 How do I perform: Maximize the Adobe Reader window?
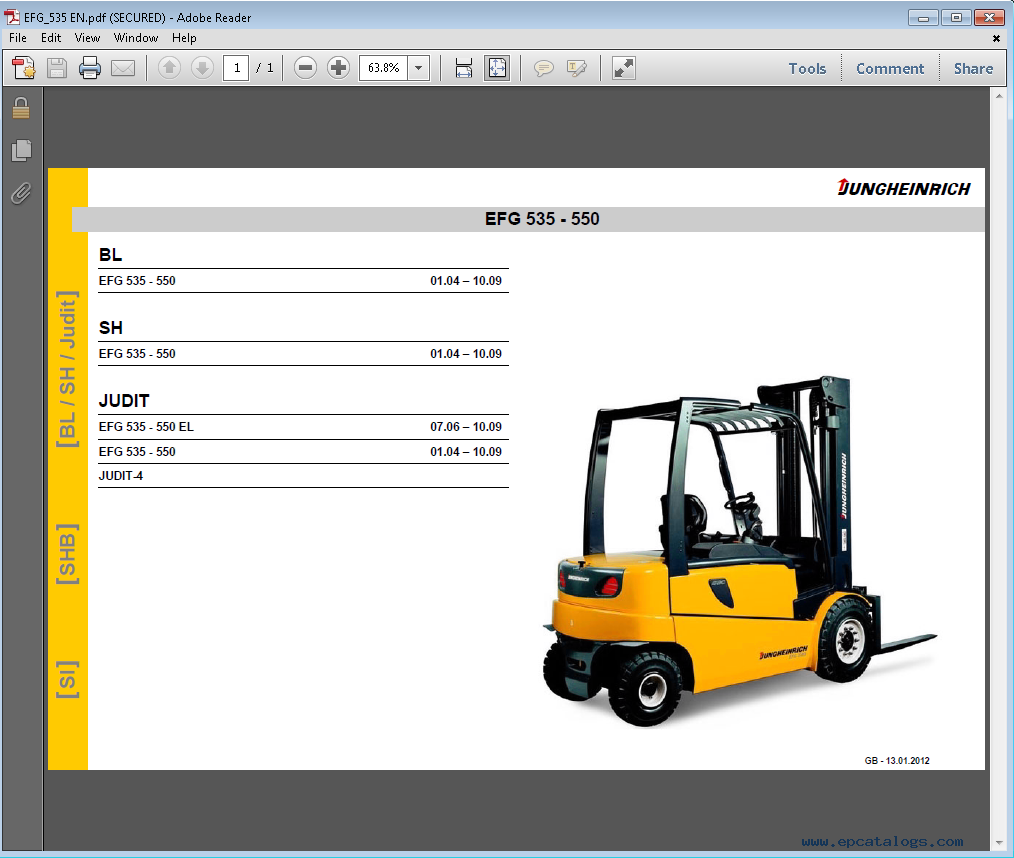click(x=956, y=17)
